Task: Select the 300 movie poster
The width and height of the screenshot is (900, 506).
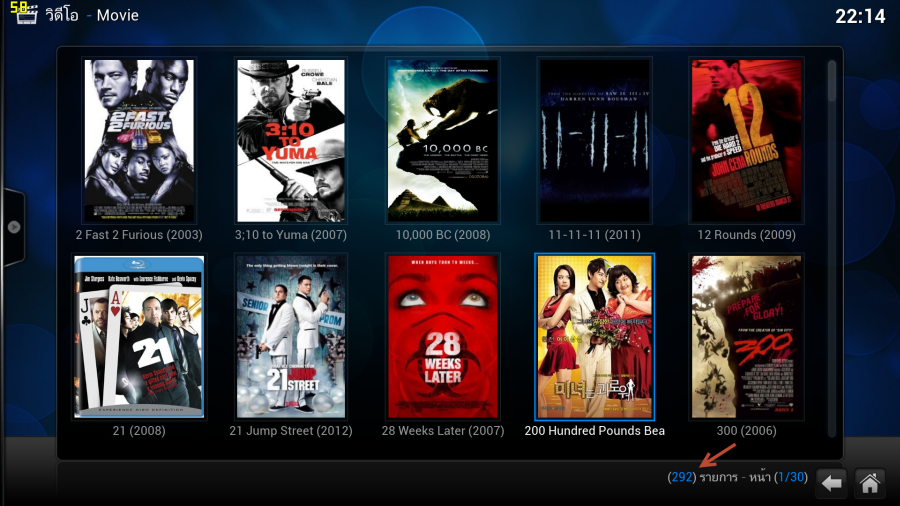Action: coord(746,337)
